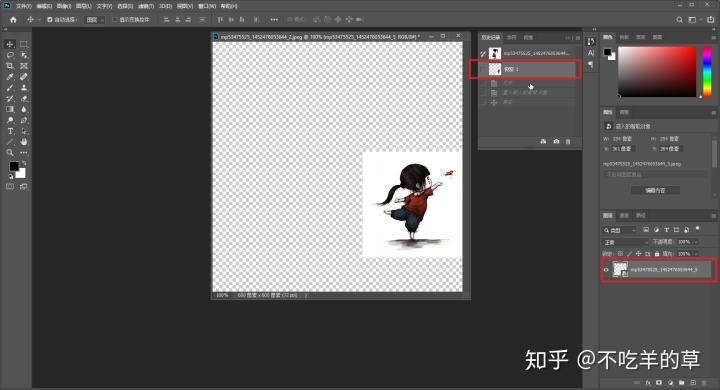Viewport: 720px width, 390px height.
Task: Select the Clone Stamp tool
Action: tap(24, 88)
